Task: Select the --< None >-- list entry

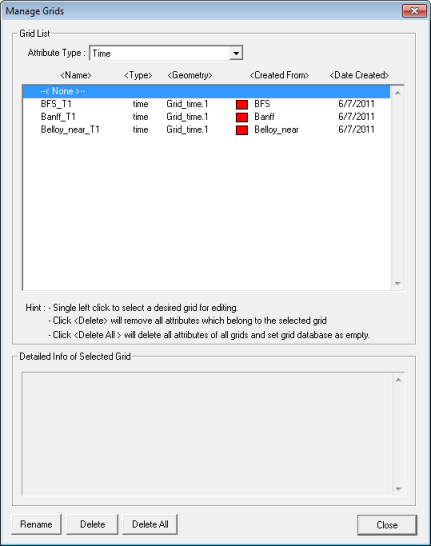Action: (206, 92)
